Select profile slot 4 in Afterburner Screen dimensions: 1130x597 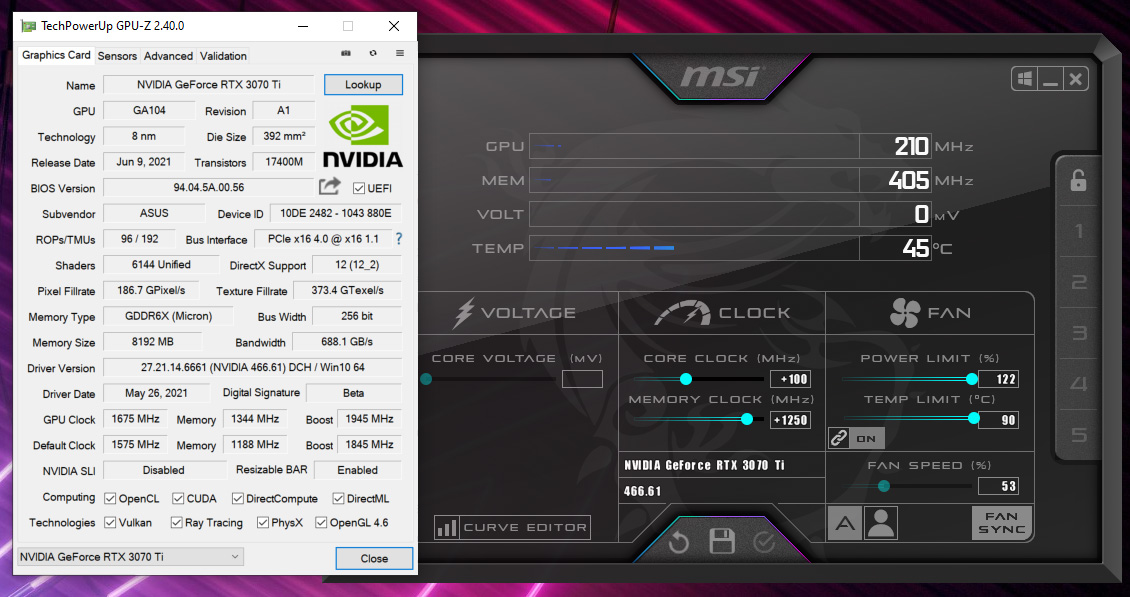1079,384
